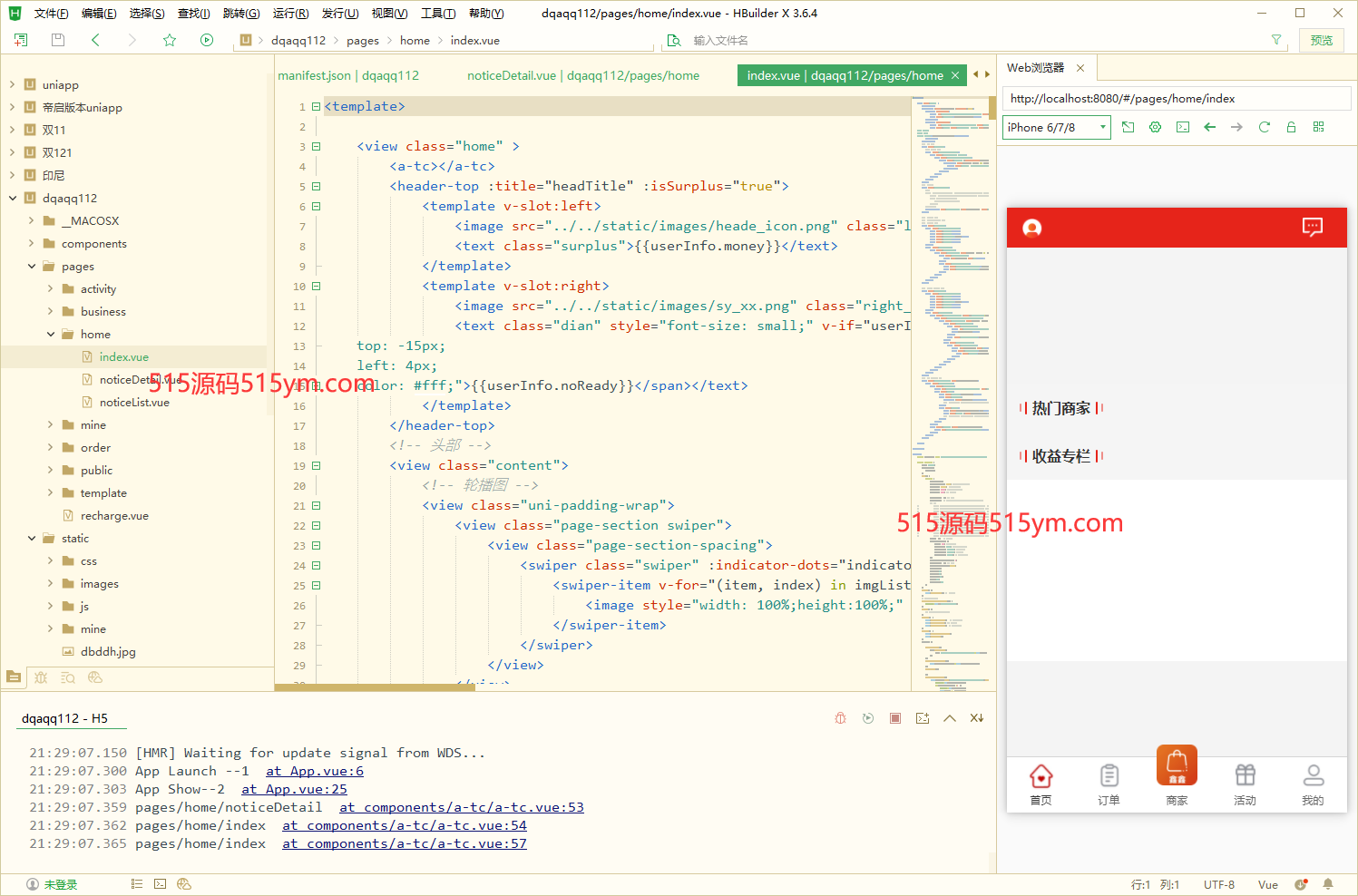Open the App.vue:6 console link
The height and width of the screenshot is (896, 1358).
314,771
